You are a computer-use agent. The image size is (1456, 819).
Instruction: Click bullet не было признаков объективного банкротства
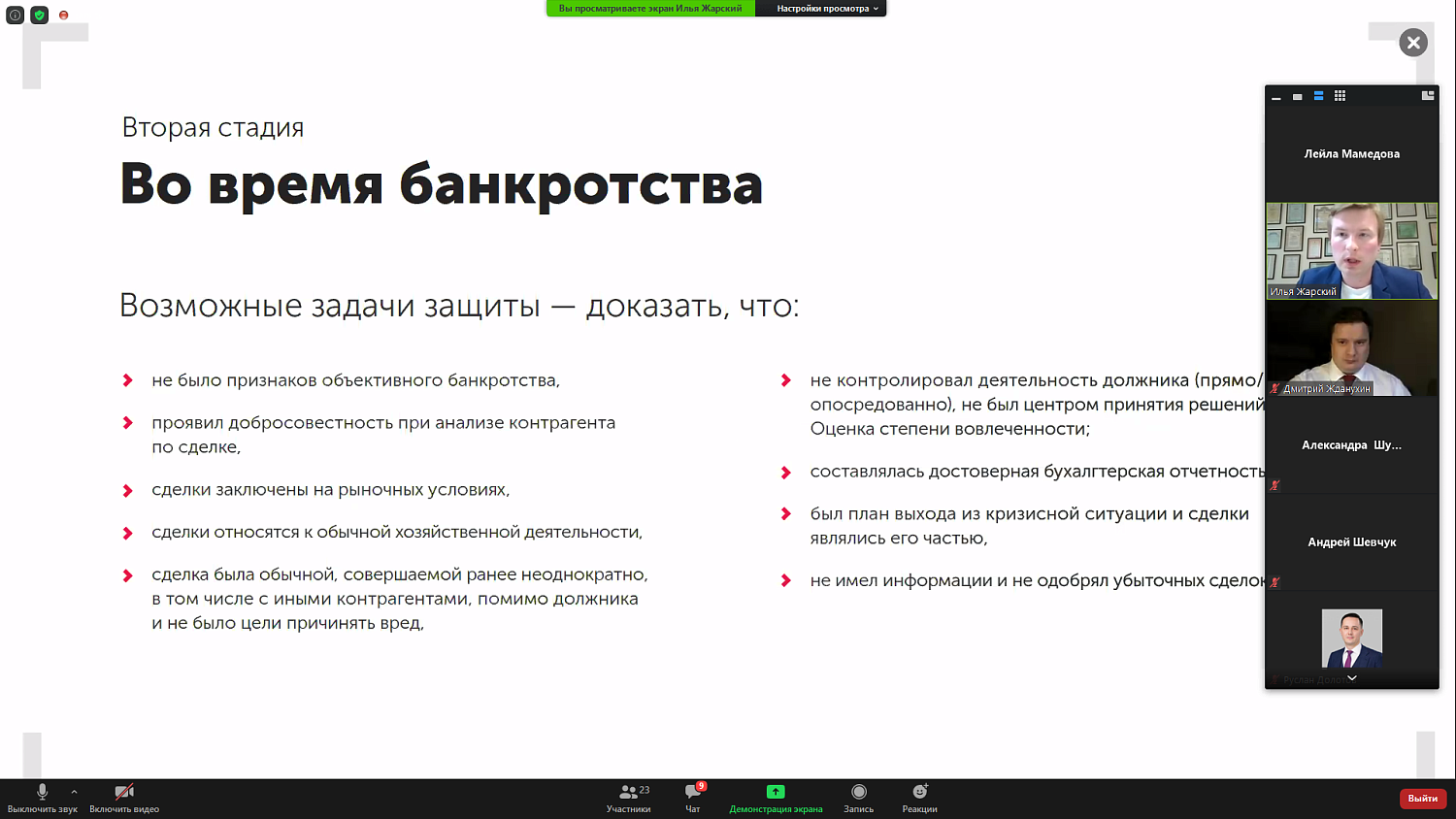355,380
